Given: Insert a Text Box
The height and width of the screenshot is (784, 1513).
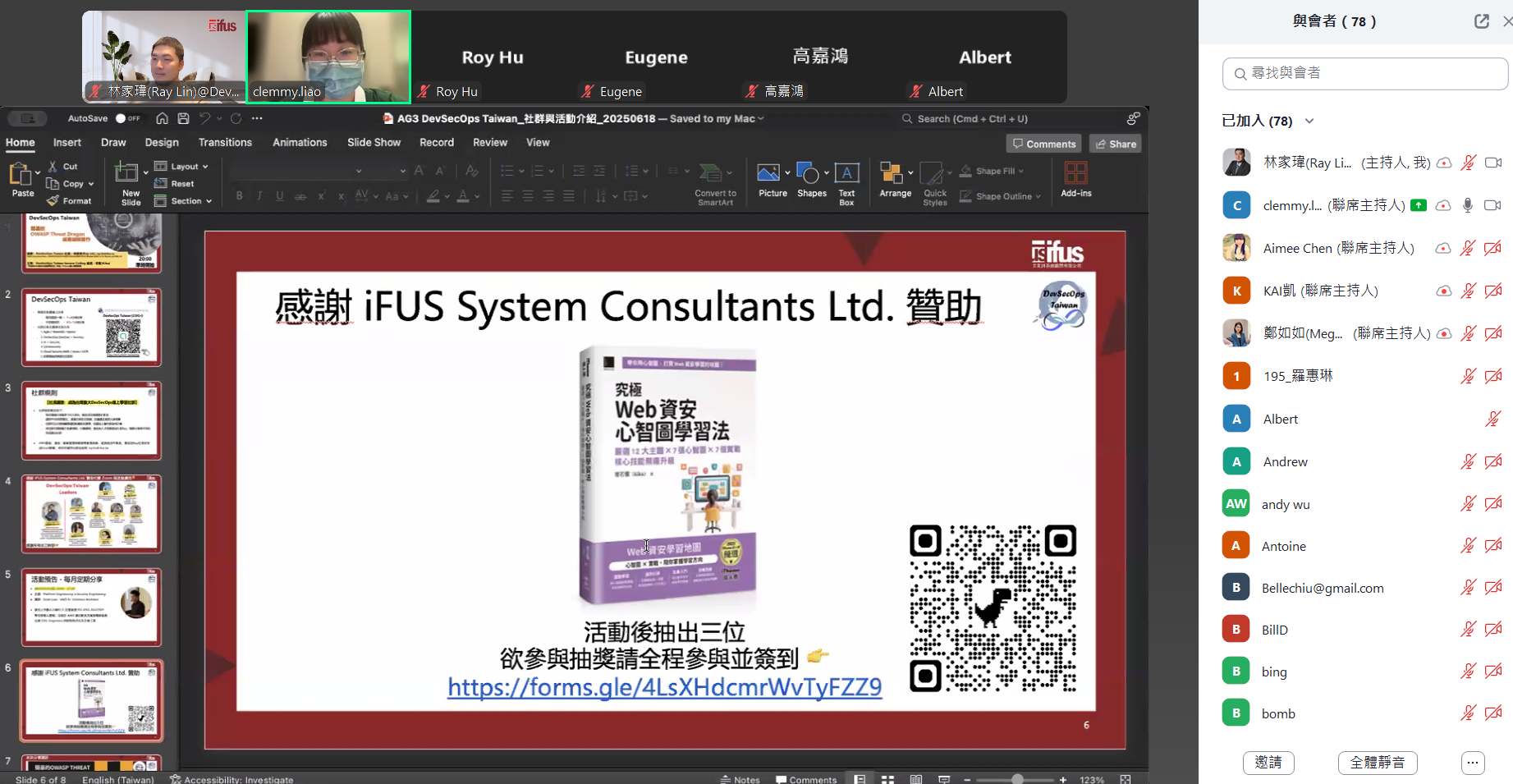Looking at the screenshot, I should click(846, 173).
